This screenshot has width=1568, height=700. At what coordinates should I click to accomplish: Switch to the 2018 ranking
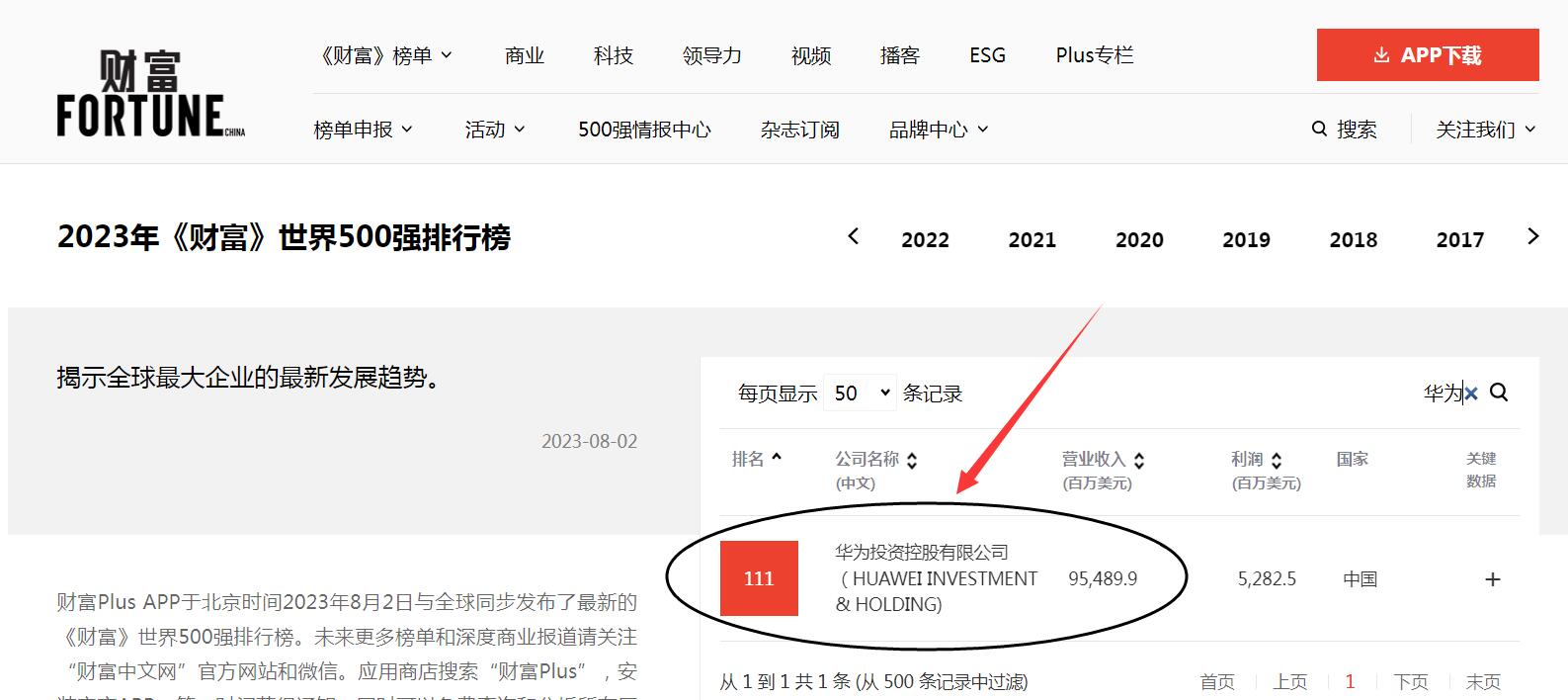coord(1354,239)
